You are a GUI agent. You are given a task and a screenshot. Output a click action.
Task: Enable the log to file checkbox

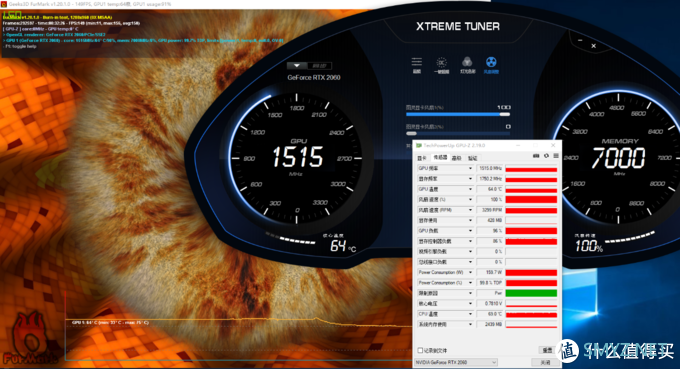coord(420,350)
